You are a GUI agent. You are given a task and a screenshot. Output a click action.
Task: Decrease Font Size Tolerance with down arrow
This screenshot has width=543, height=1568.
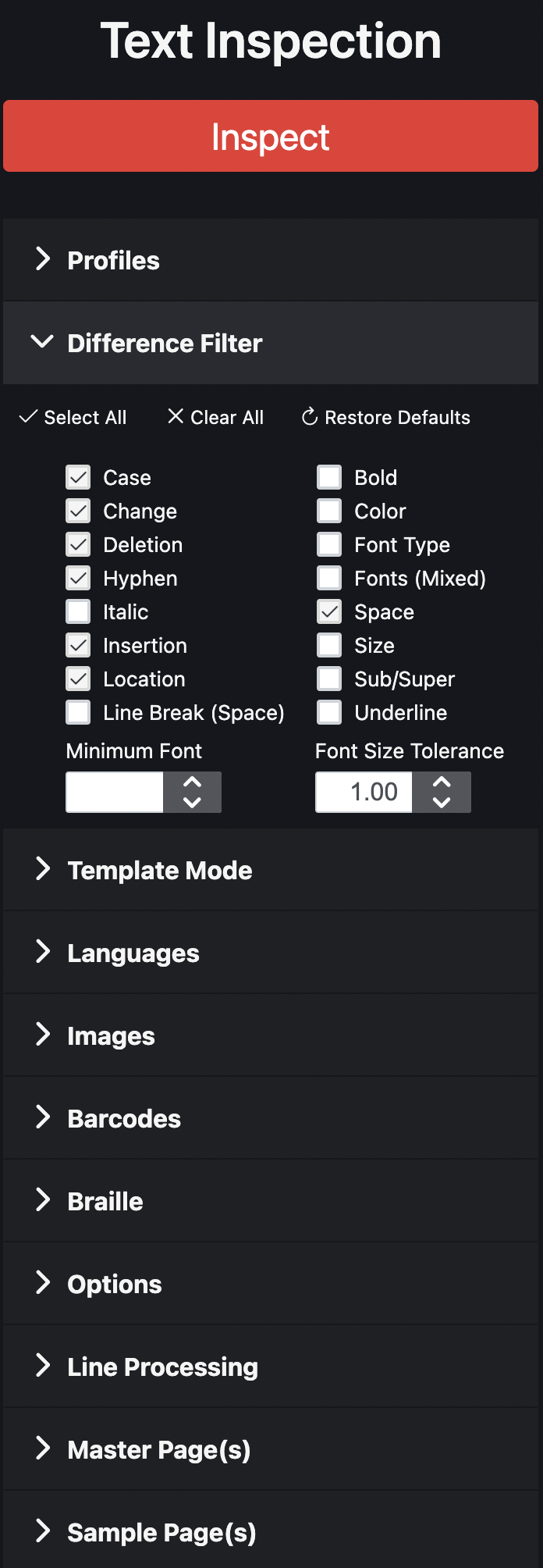pyautogui.click(x=442, y=802)
